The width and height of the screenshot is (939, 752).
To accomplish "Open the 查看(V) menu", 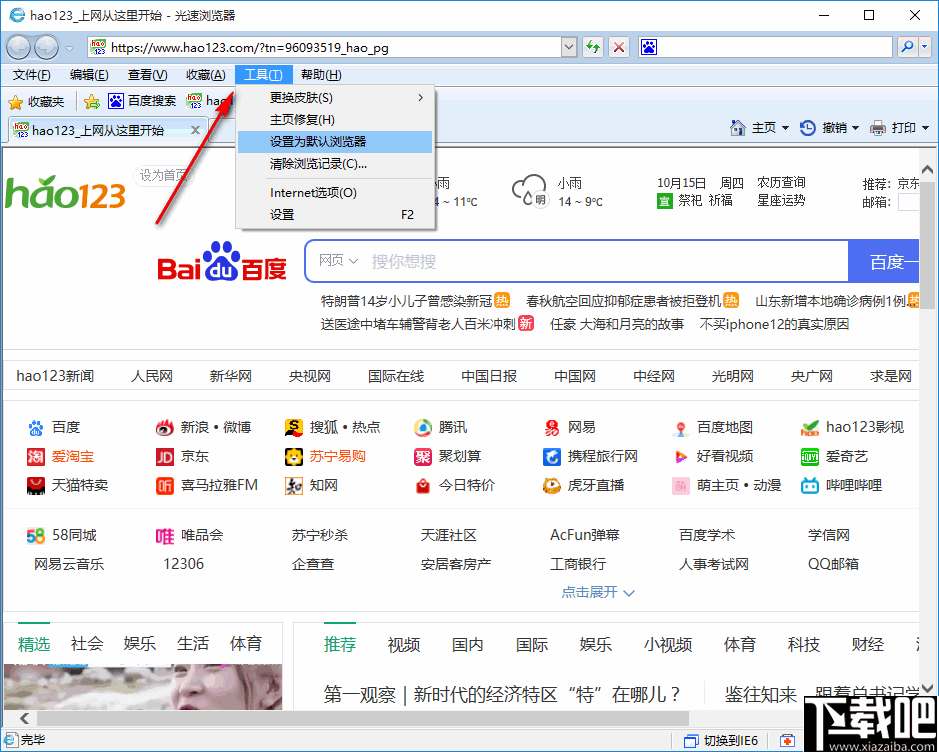I will pyautogui.click(x=147, y=75).
